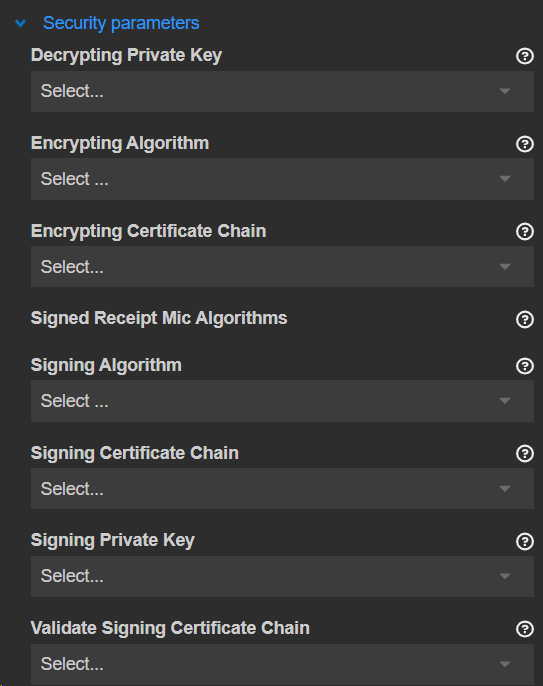Show help for Encrypting Algorithm
The height and width of the screenshot is (686, 543).
click(x=525, y=144)
